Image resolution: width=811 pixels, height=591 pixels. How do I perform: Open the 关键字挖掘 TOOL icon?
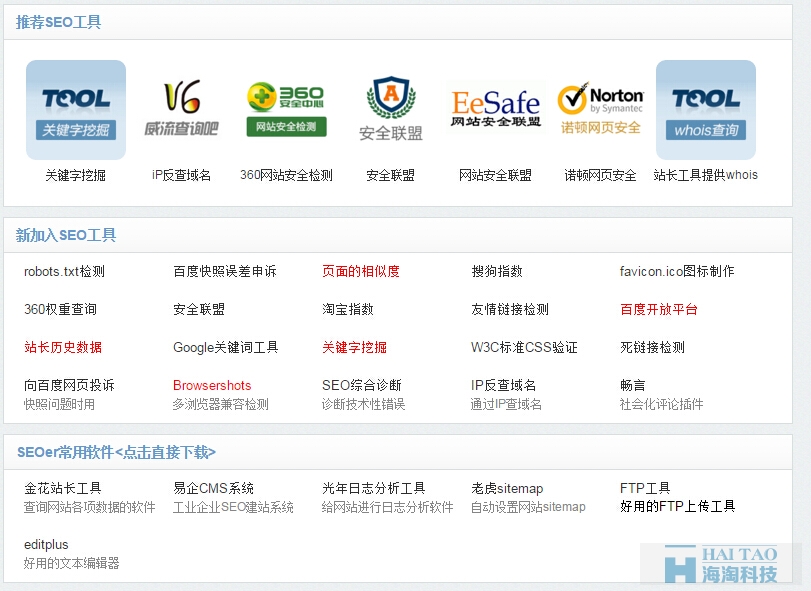pos(76,110)
